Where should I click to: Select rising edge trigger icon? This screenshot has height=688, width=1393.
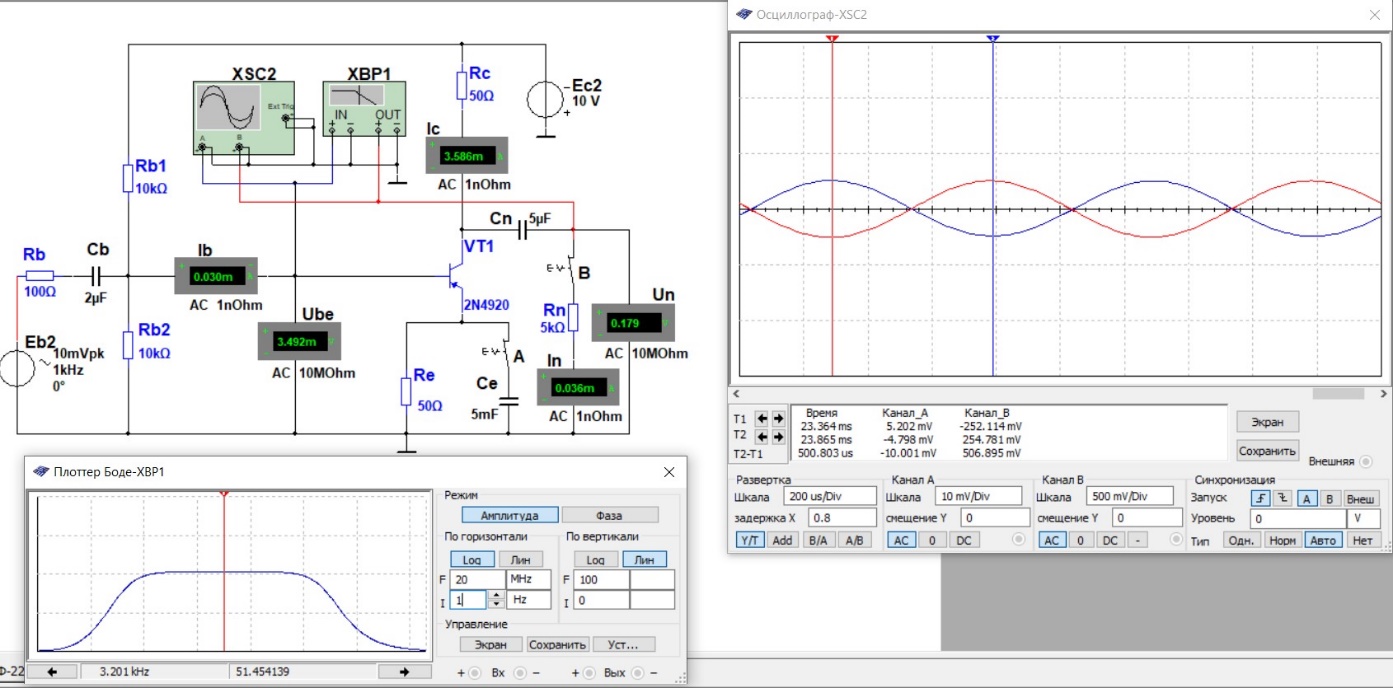tap(1260, 497)
